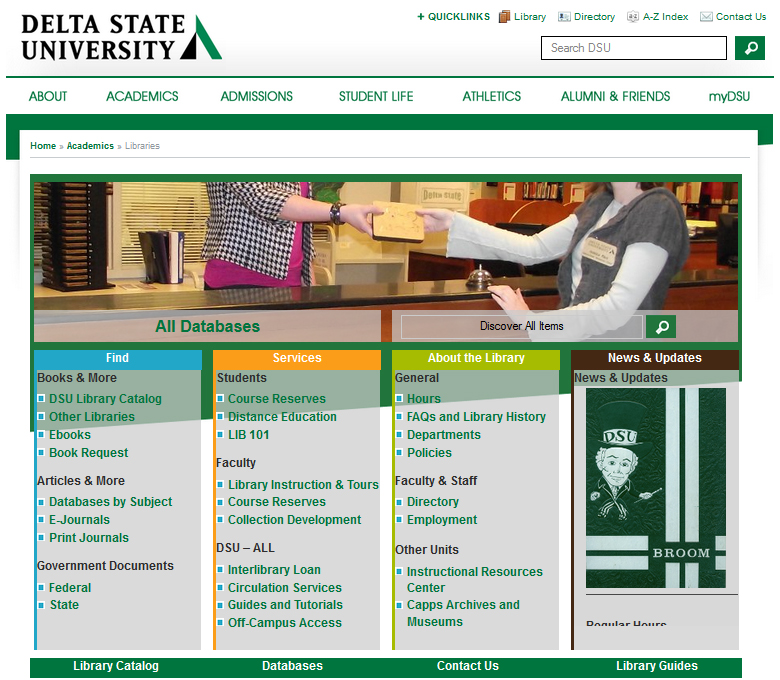Open FAQs and Library History link
The width and height of the screenshot is (780, 680).
pos(476,417)
